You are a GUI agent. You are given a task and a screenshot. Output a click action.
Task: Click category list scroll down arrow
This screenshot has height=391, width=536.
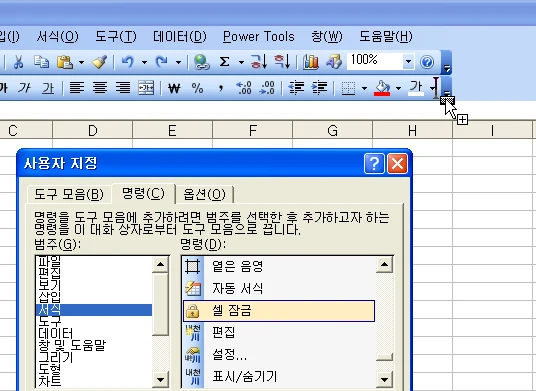tap(160, 379)
